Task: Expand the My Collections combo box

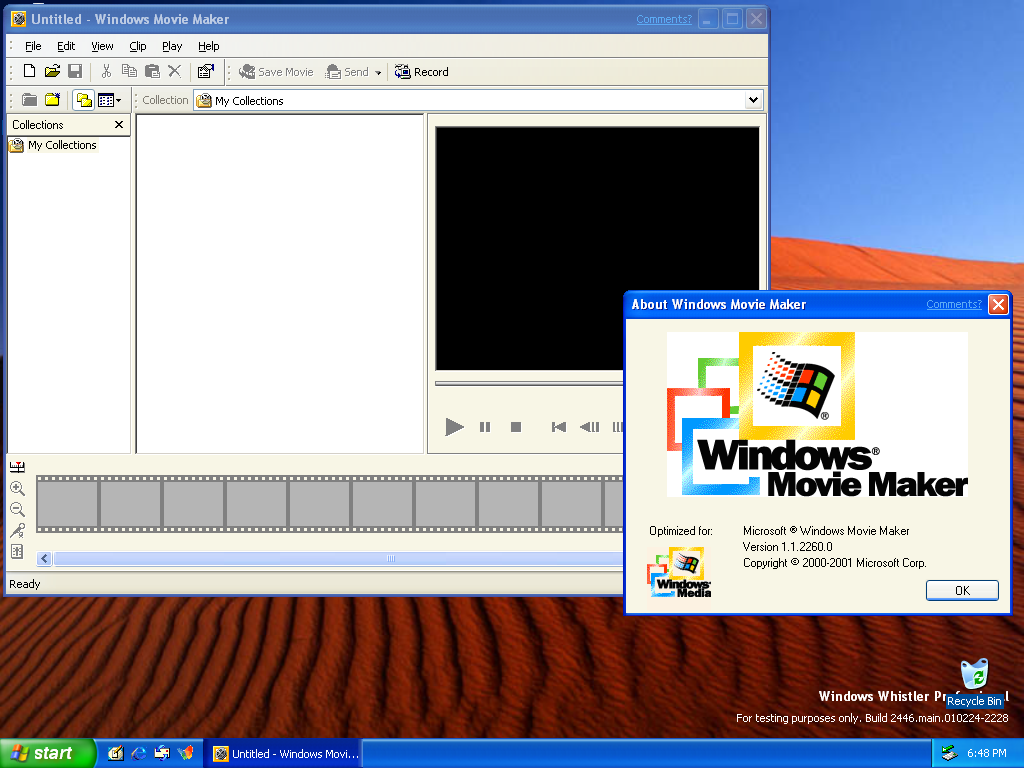Action: tap(753, 100)
